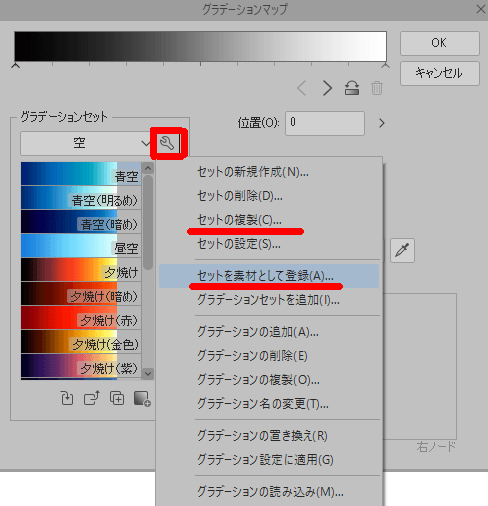
Task: Select グラデーションの削除(E) entry
Action: pos(269,356)
